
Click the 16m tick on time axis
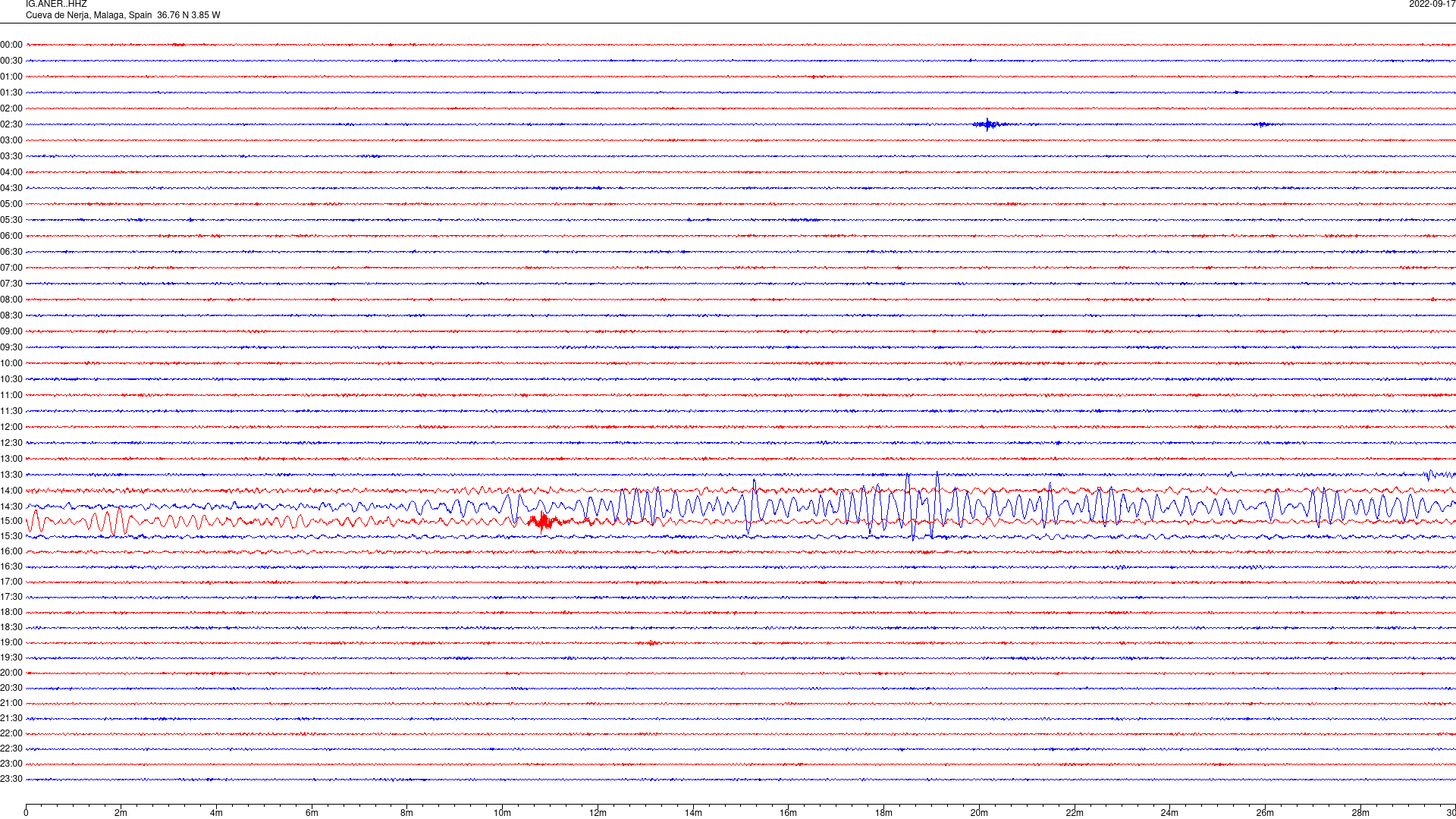click(788, 813)
